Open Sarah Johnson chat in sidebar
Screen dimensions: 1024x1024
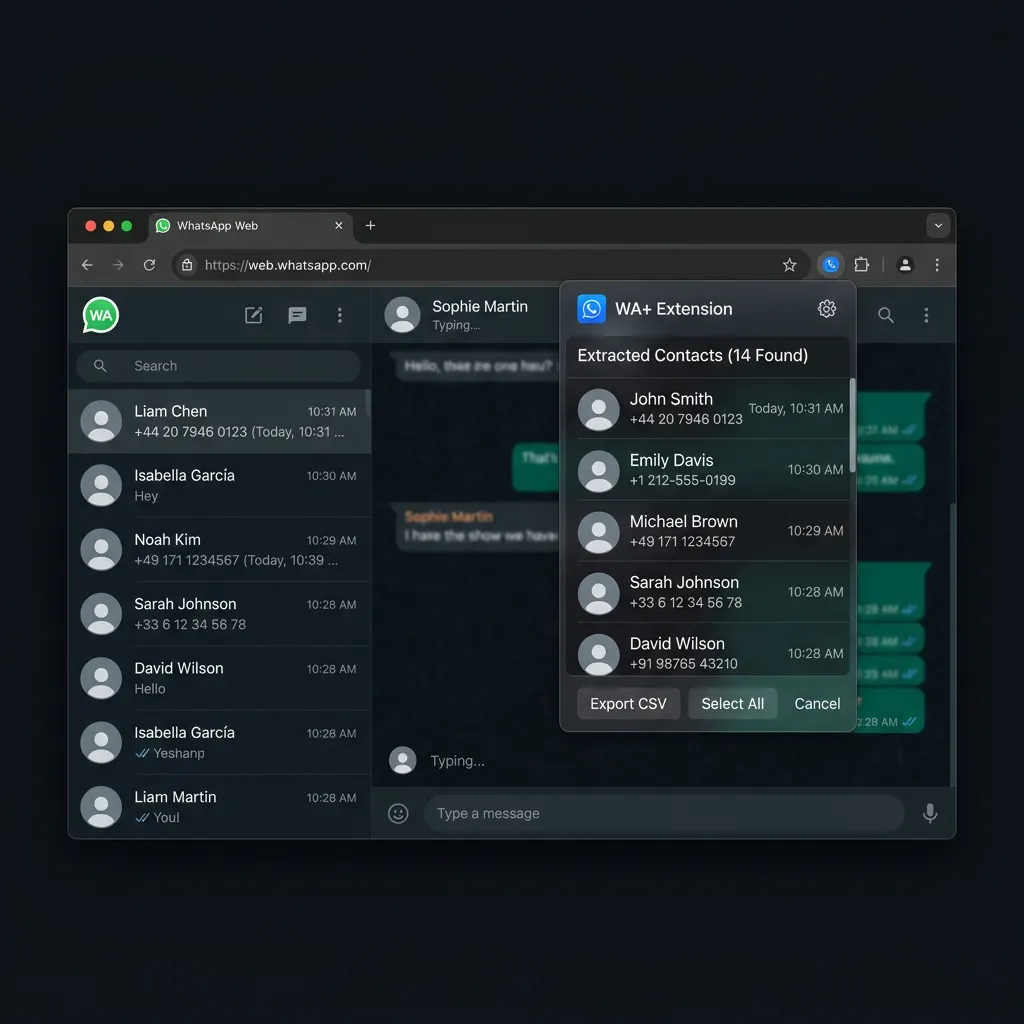tap(219, 614)
